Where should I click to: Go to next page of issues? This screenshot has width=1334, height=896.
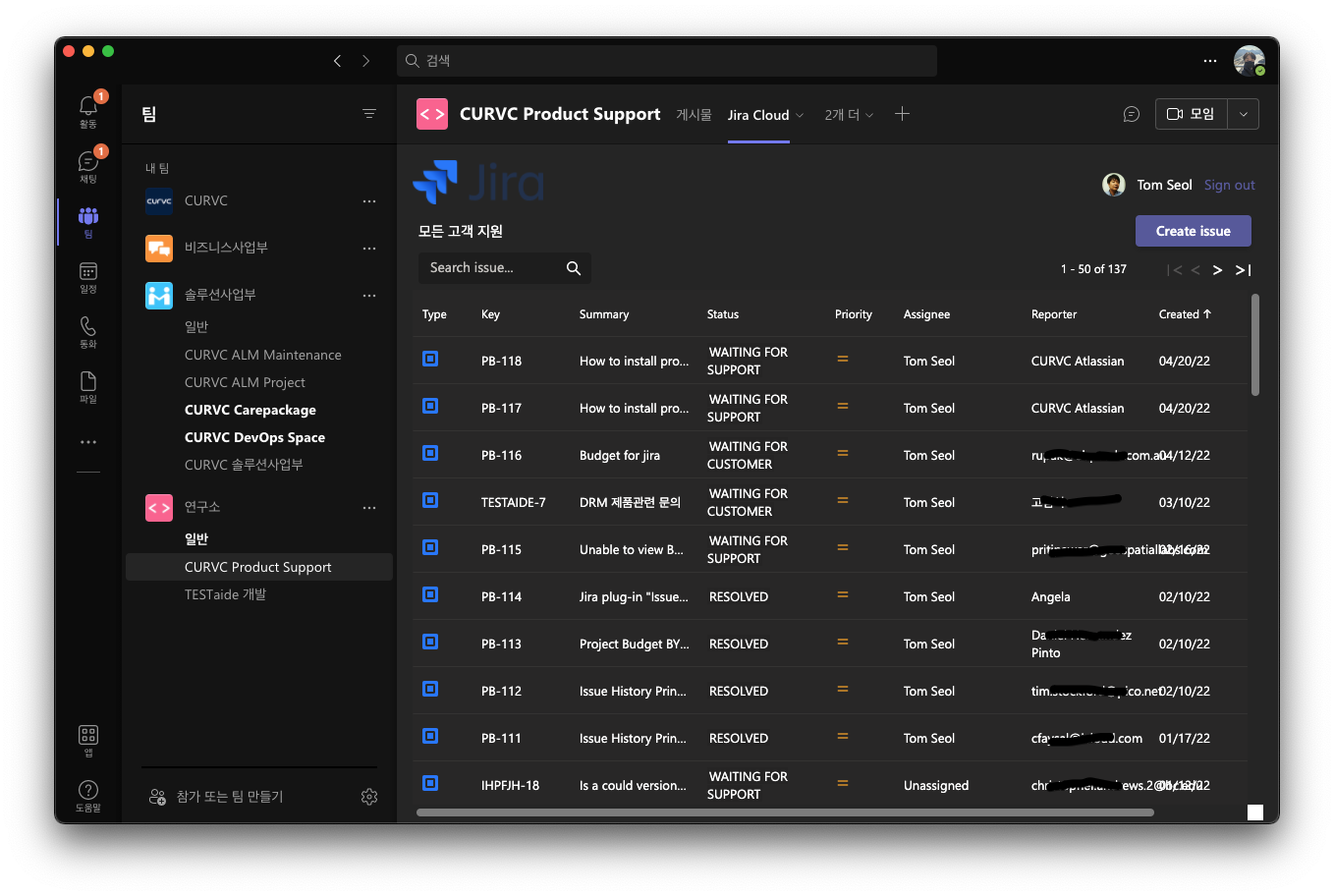click(1217, 270)
